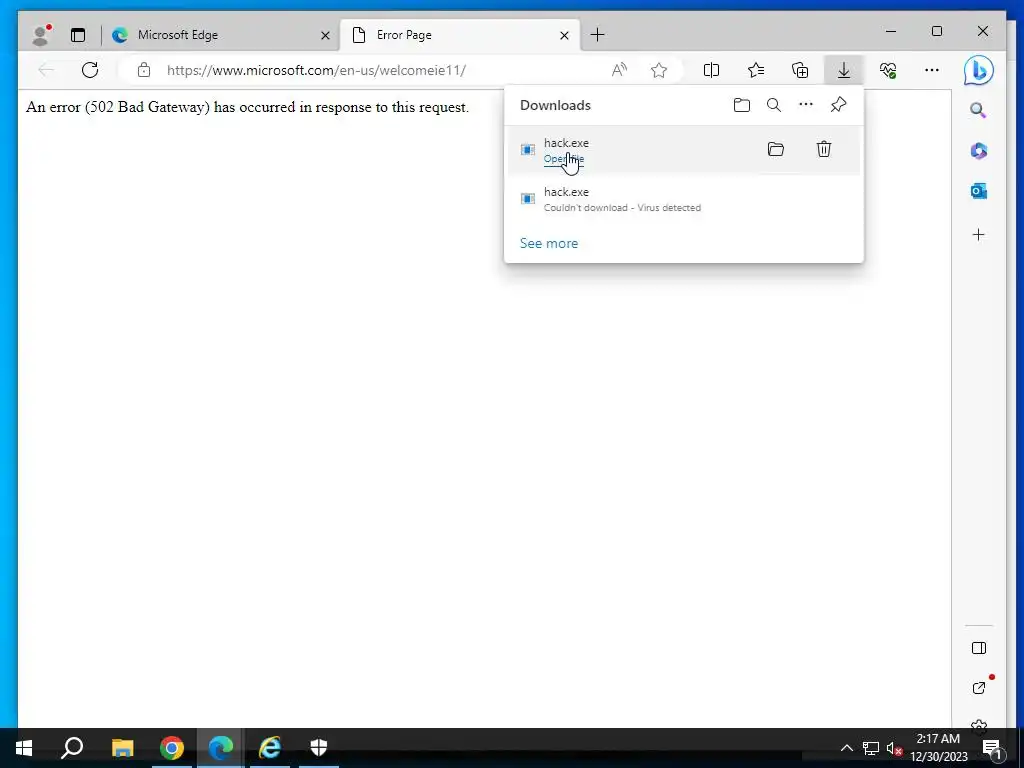The image size is (1024, 768).
Task: Toggle the Downloads toolbar button
Action: 844,70
